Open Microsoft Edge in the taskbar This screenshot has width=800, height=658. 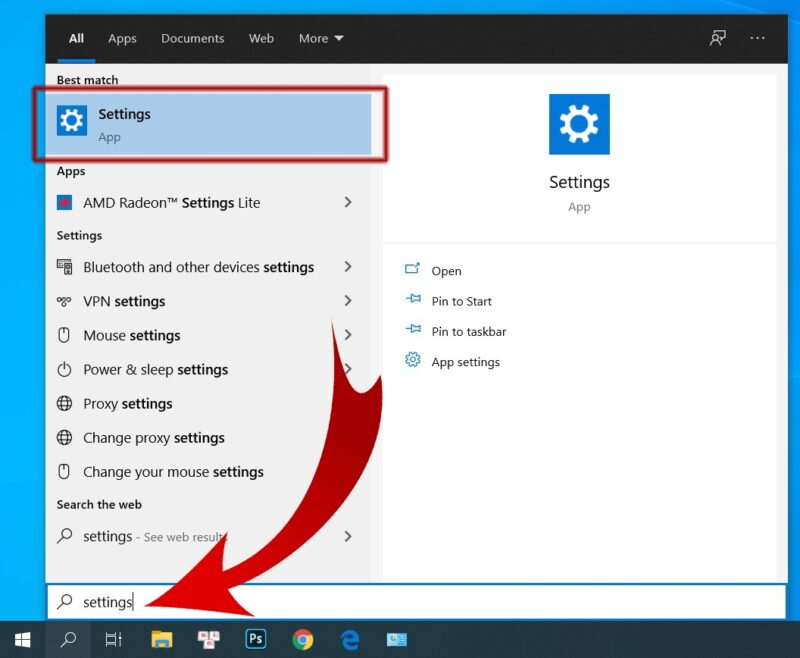[349, 639]
